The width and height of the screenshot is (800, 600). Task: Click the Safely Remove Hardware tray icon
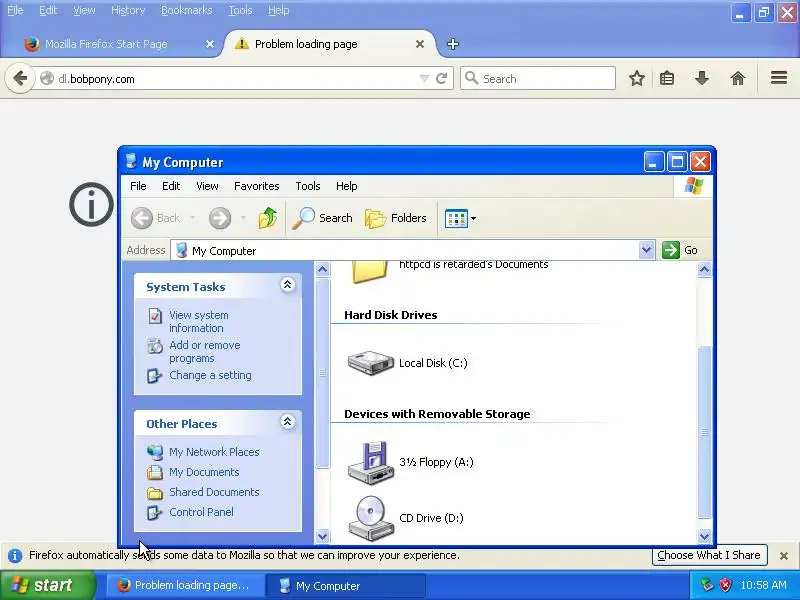click(707, 585)
